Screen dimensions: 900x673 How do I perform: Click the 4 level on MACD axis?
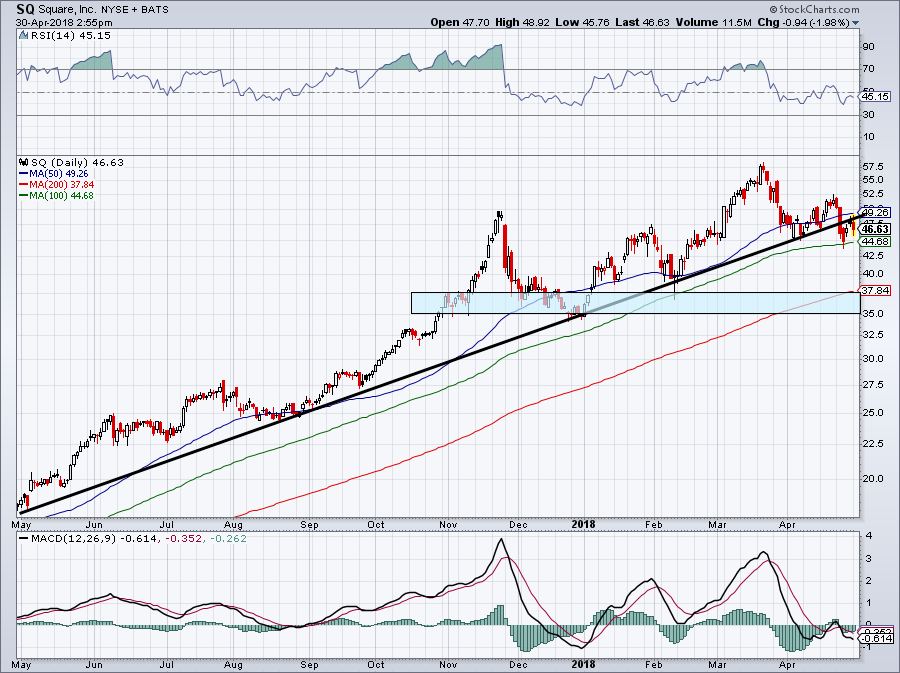pos(869,536)
